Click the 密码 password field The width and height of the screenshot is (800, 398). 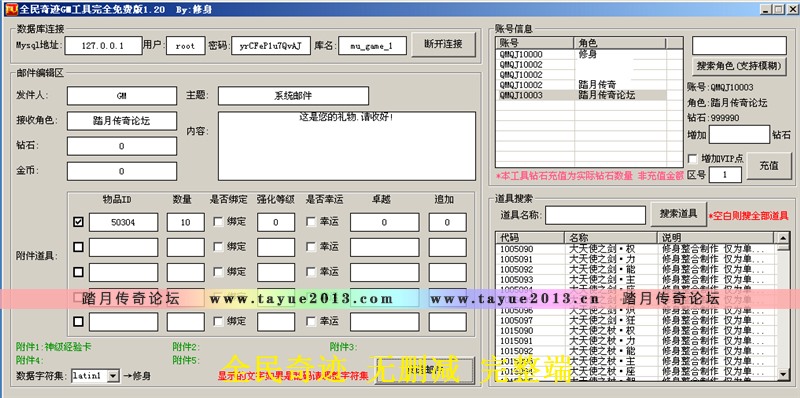(271, 45)
